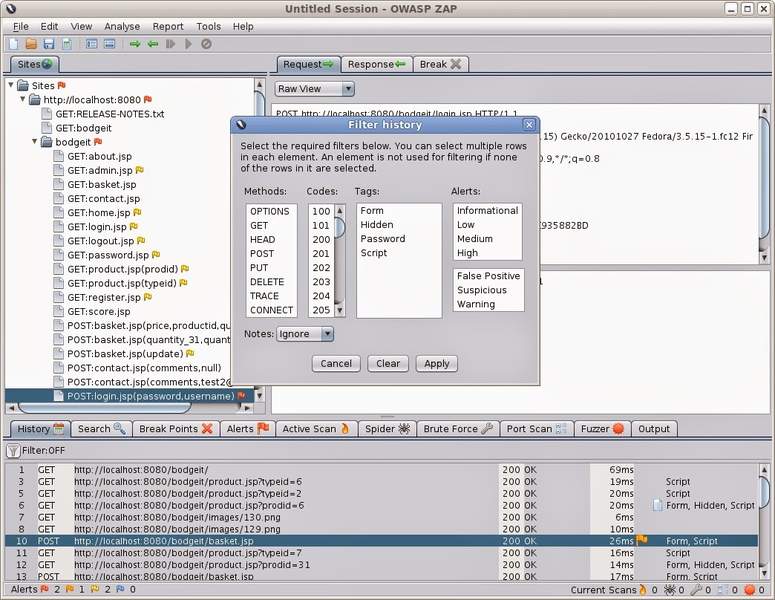Collapse the Sites root tree node

tap(11, 85)
